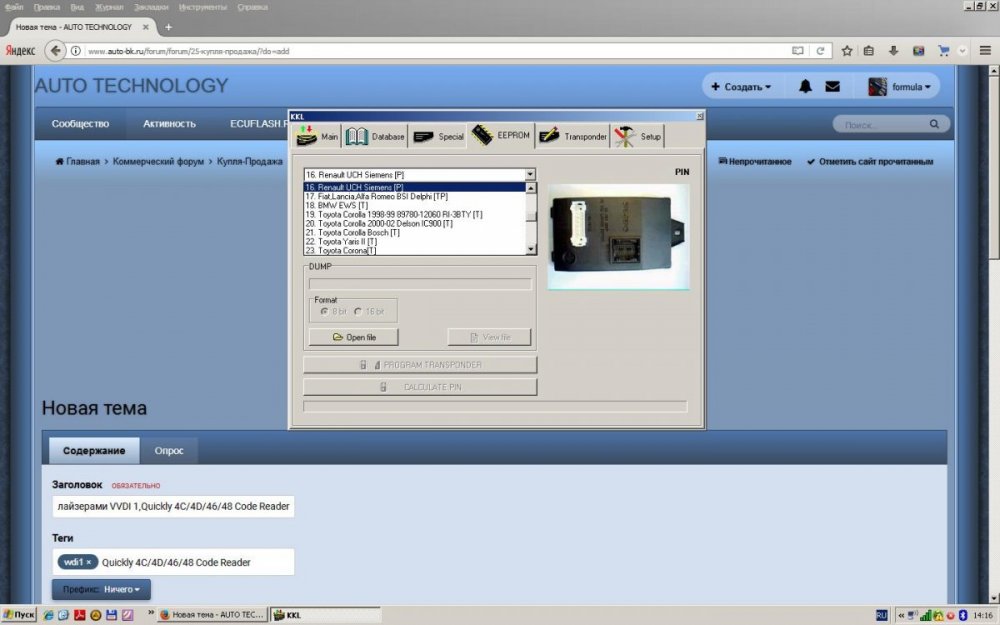Reload the page with the refresh icon
Screen dimensions: 1000x625
pyautogui.click(x=820, y=50)
